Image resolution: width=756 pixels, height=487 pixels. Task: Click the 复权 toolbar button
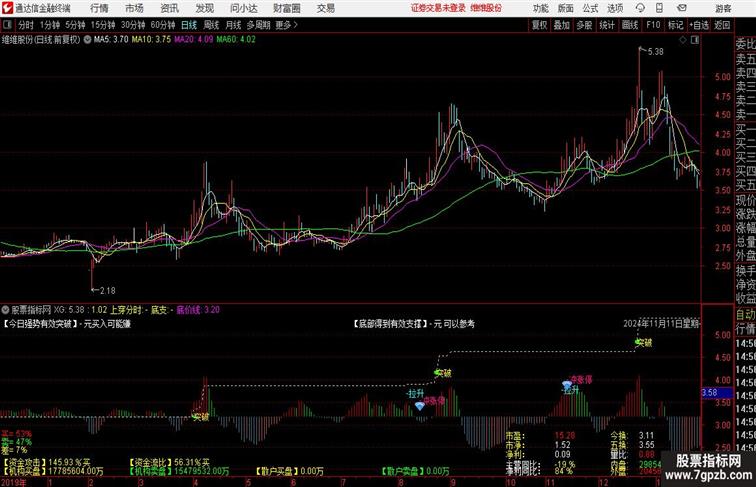click(539, 25)
